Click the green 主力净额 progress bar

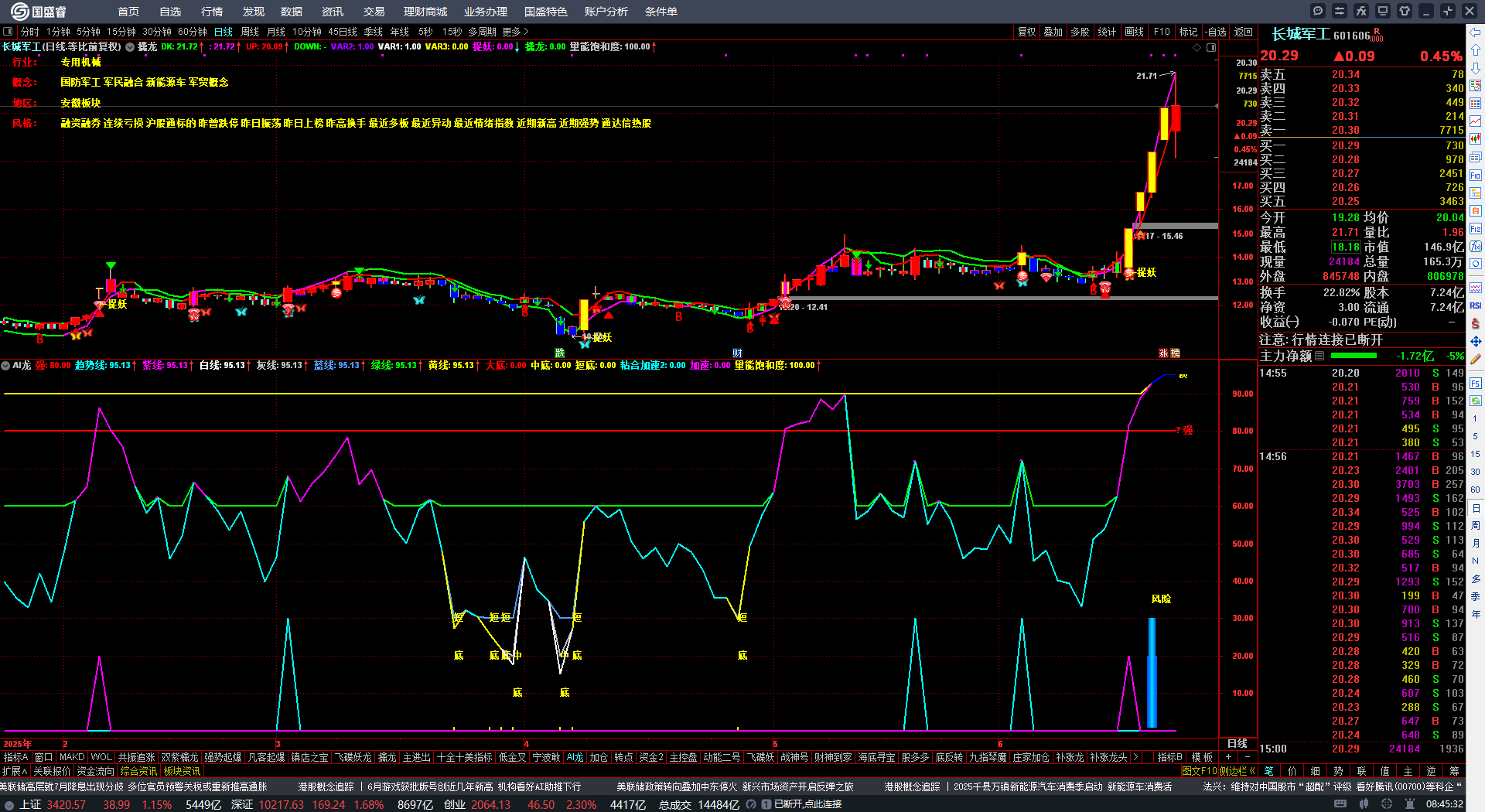(x=1354, y=356)
